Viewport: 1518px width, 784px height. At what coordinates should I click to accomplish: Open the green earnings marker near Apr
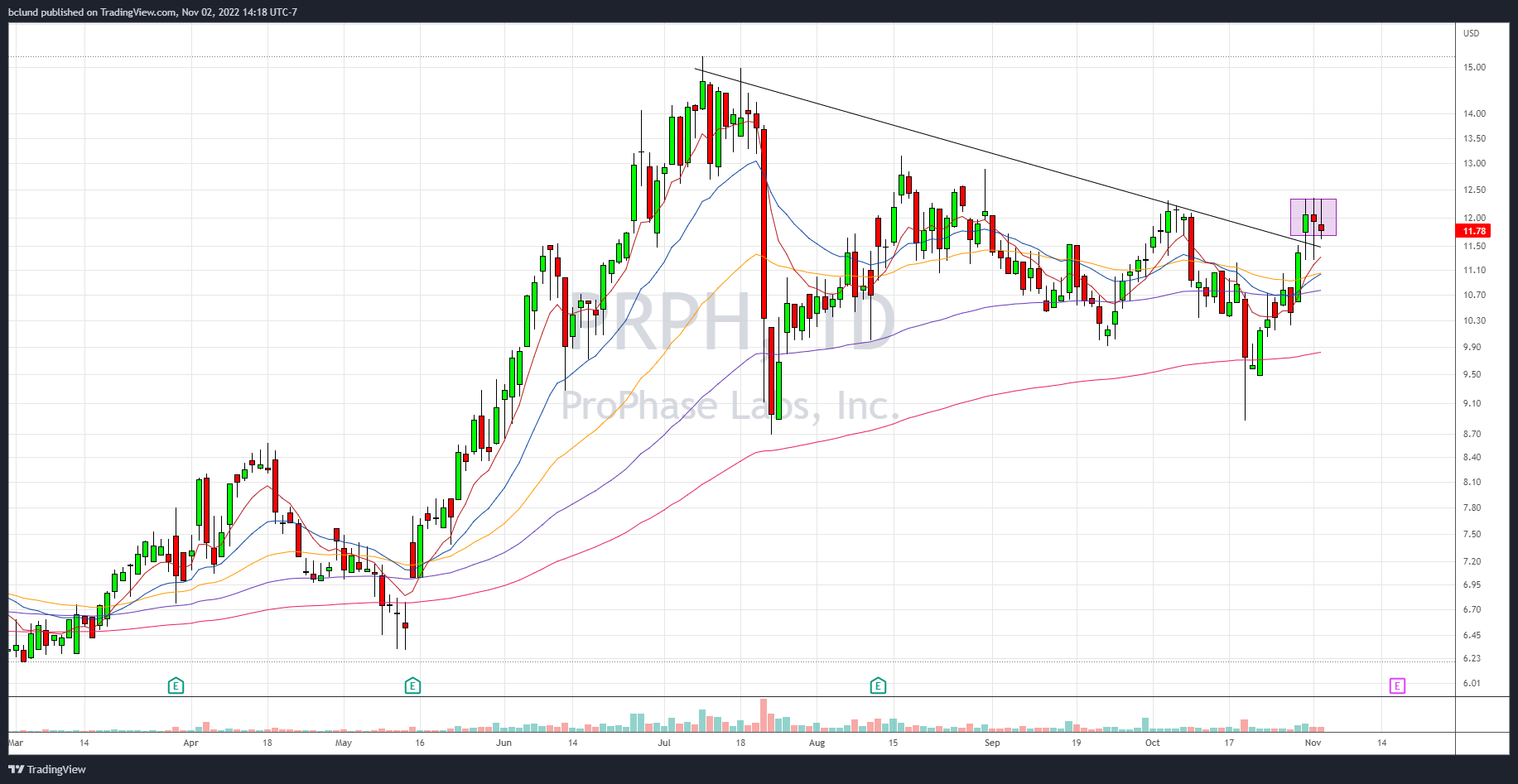click(176, 685)
